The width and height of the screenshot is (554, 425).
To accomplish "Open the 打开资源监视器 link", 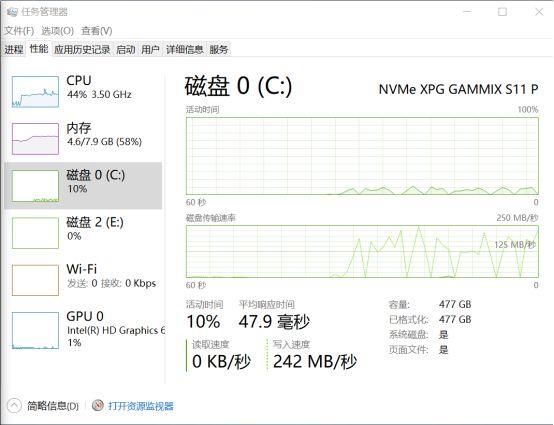I will coord(141,406).
